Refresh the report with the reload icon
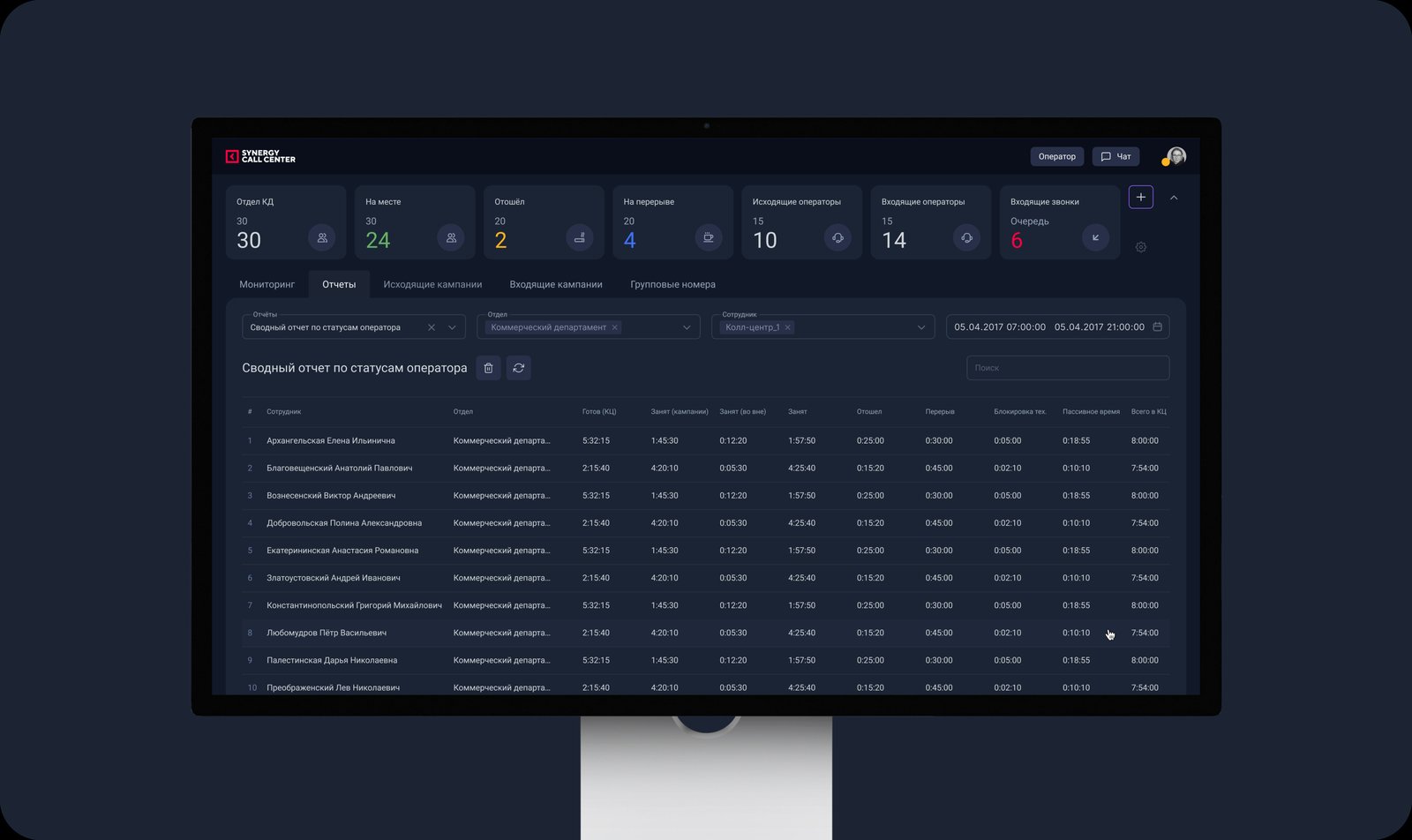The width and height of the screenshot is (1412, 840). pos(518,368)
